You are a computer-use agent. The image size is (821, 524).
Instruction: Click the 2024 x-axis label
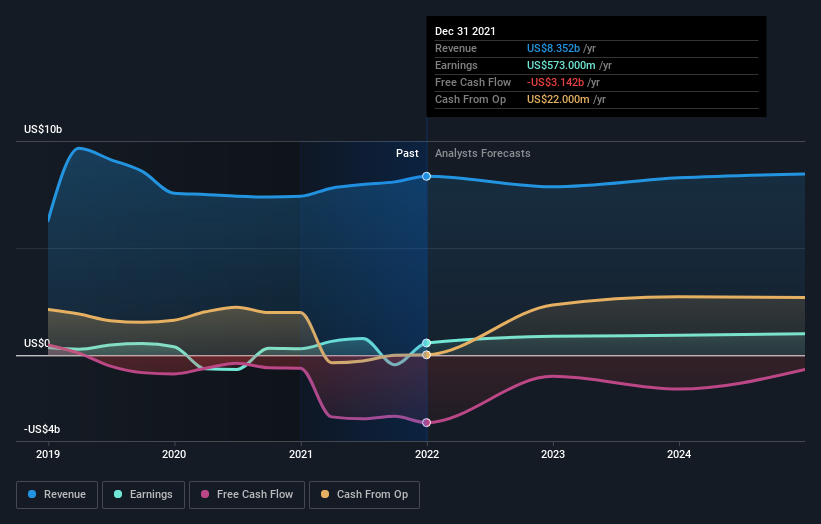(x=679, y=454)
